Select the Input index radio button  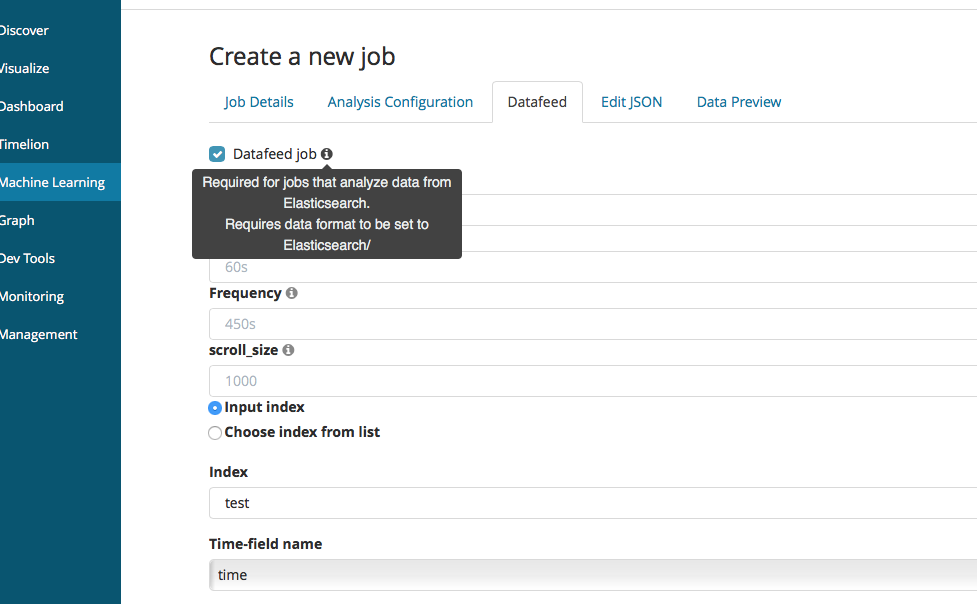tap(215, 408)
